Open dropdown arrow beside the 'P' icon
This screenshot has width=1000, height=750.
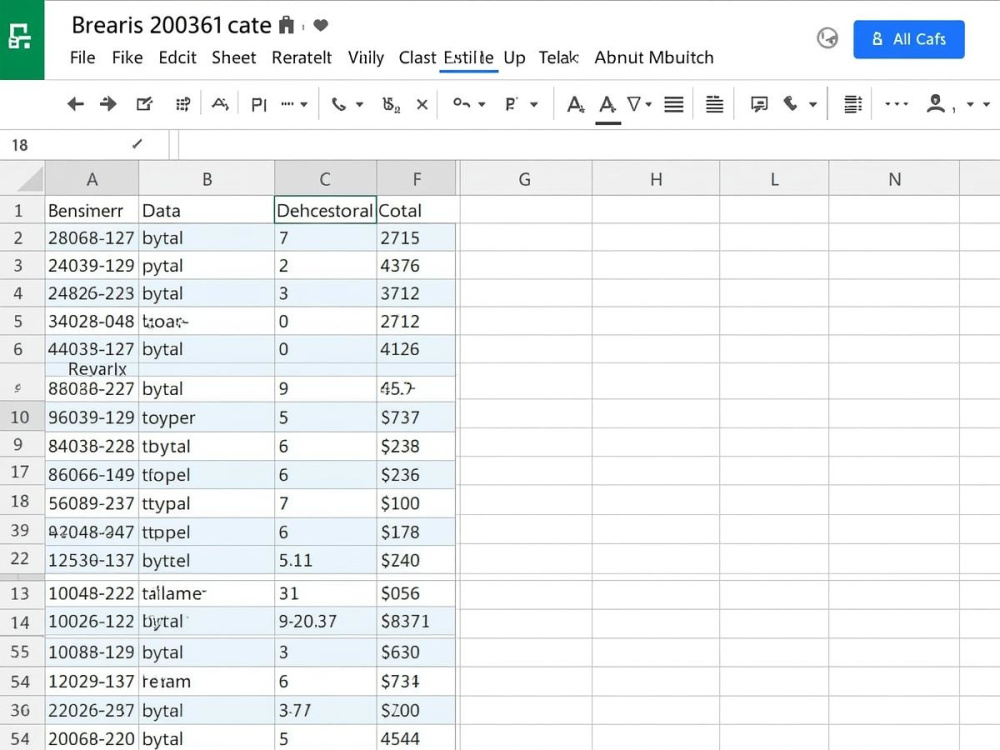534,104
